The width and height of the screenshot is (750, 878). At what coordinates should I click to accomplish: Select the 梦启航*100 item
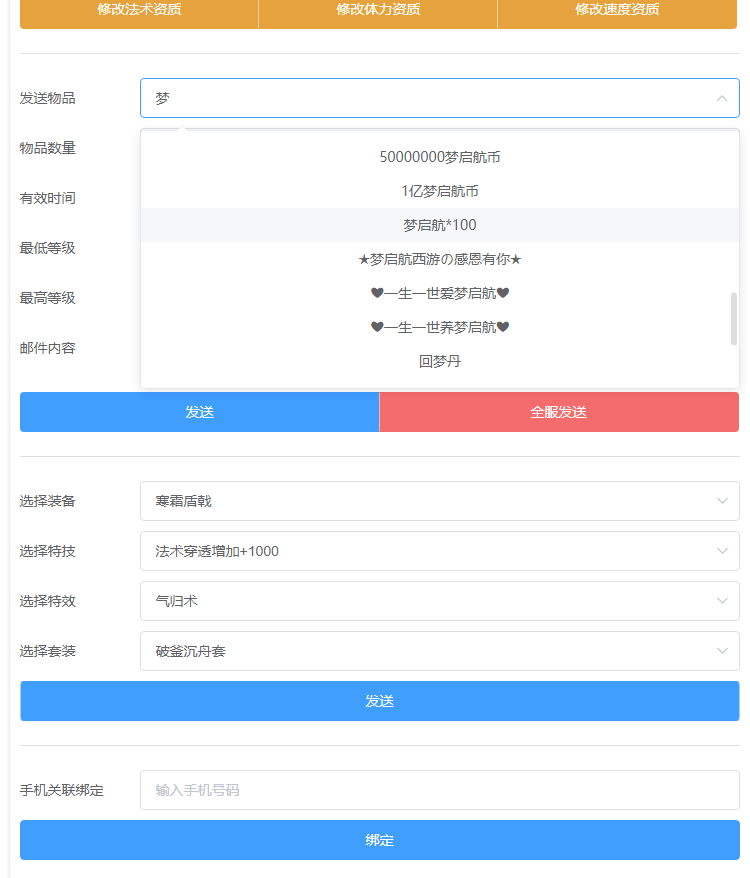(x=439, y=225)
